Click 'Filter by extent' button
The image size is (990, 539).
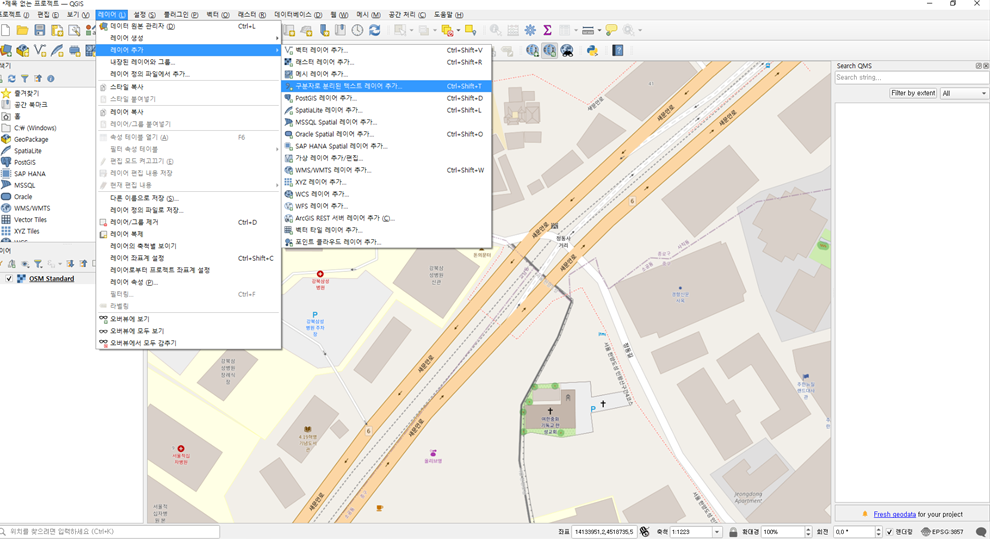[912, 93]
